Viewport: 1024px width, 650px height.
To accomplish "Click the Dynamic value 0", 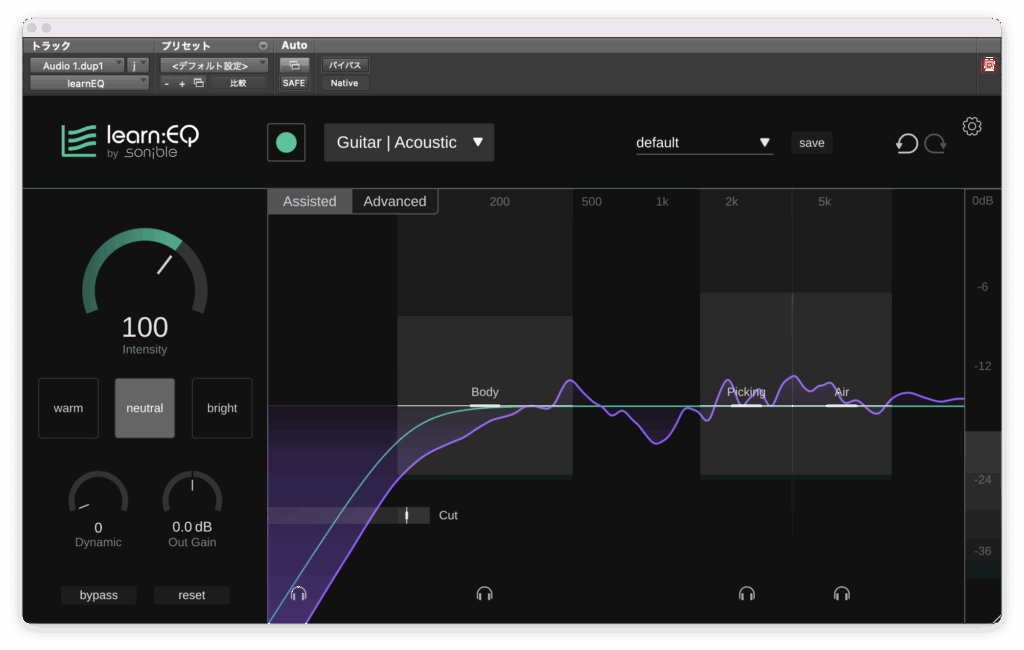I will pos(98,527).
